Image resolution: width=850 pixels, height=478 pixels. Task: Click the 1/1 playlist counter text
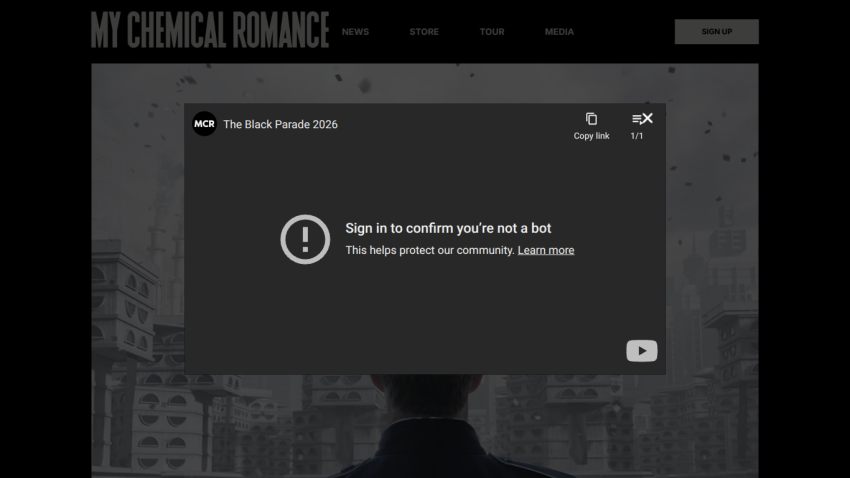coord(636,136)
